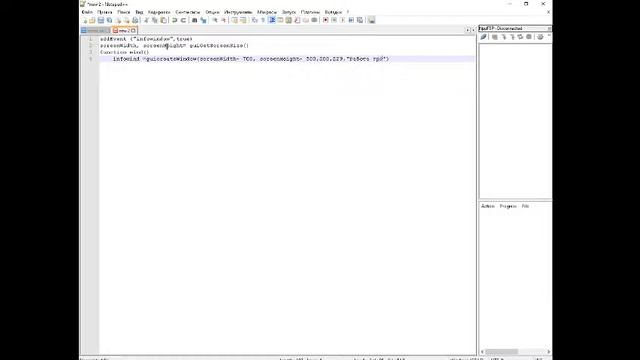Click the Print toolbar icon
This screenshot has width=640, height=360.
(135, 20)
